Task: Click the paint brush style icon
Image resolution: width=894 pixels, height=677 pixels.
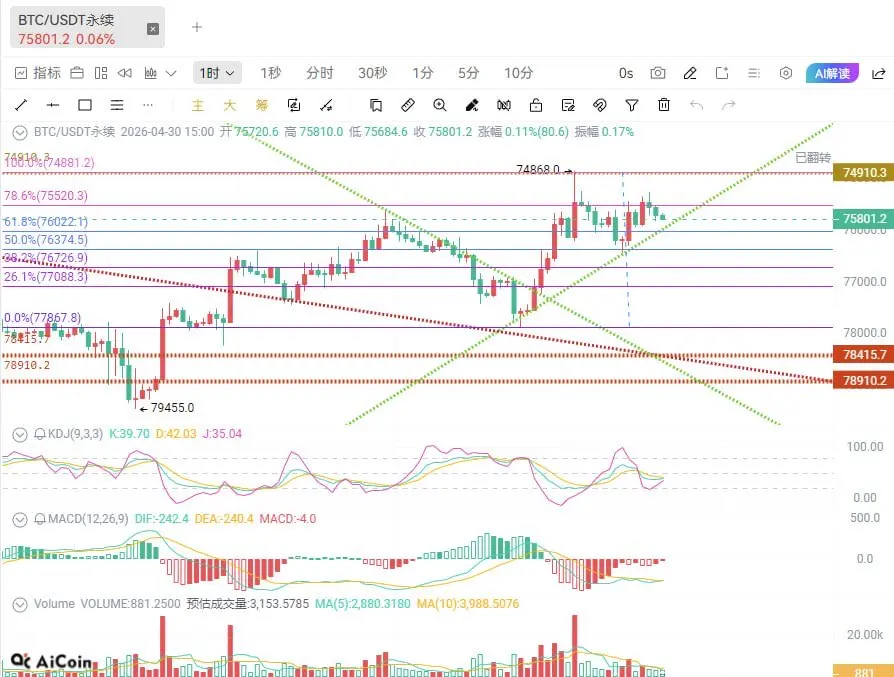Action: (472, 105)
